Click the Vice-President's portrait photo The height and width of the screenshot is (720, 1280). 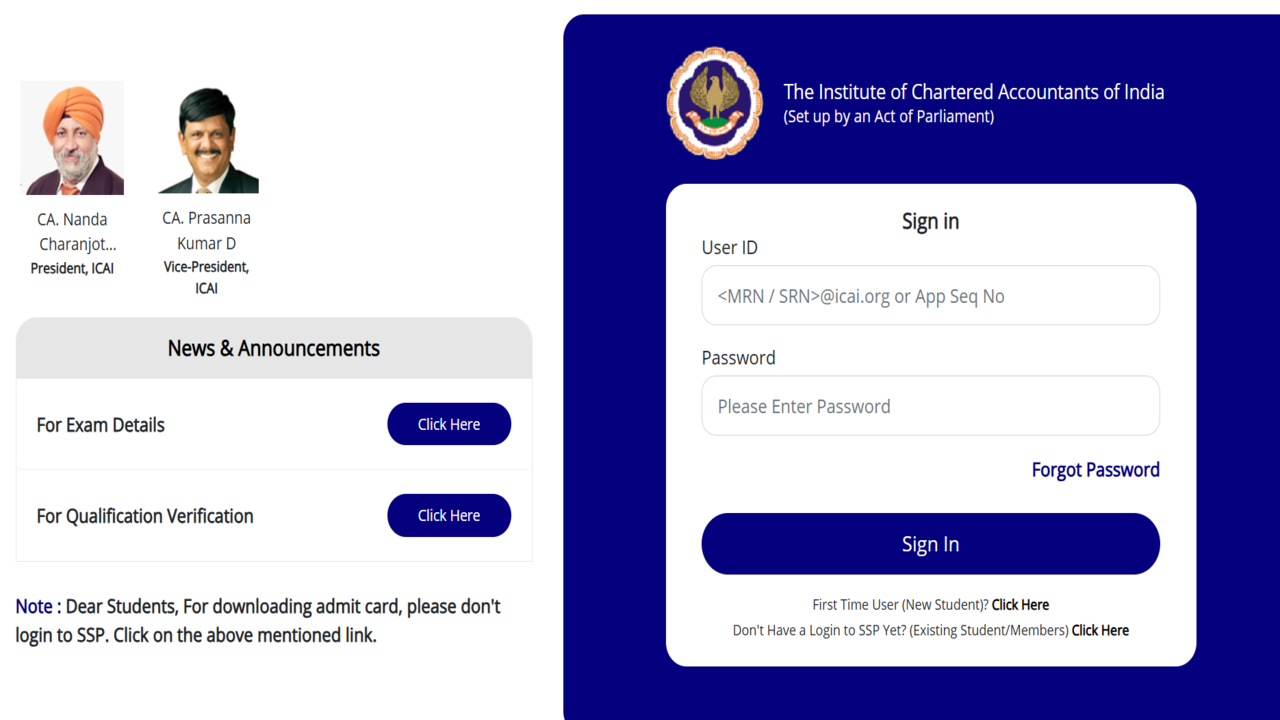coord(208,141)
